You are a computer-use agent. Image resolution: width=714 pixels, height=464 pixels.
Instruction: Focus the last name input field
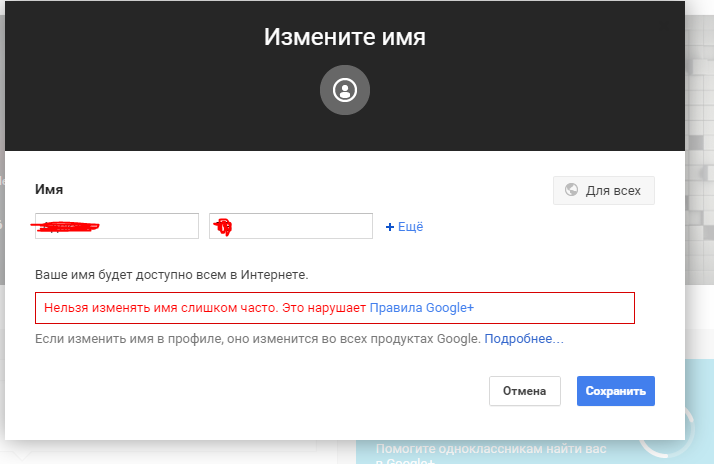coord(291,226)
